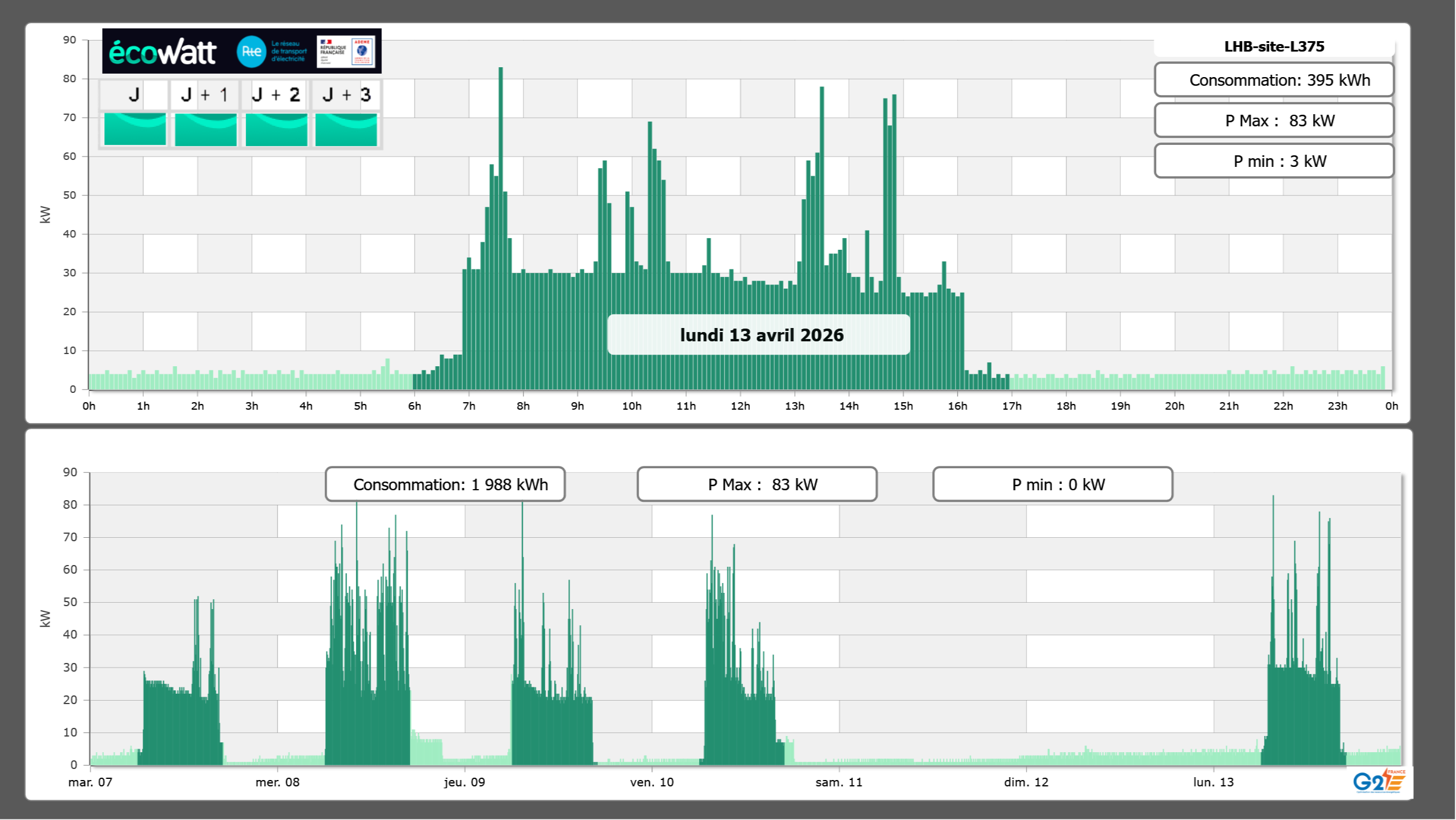
Task: Click the P min : 0 kW box
Action: pyautogui.click(x=1052, y=484)
